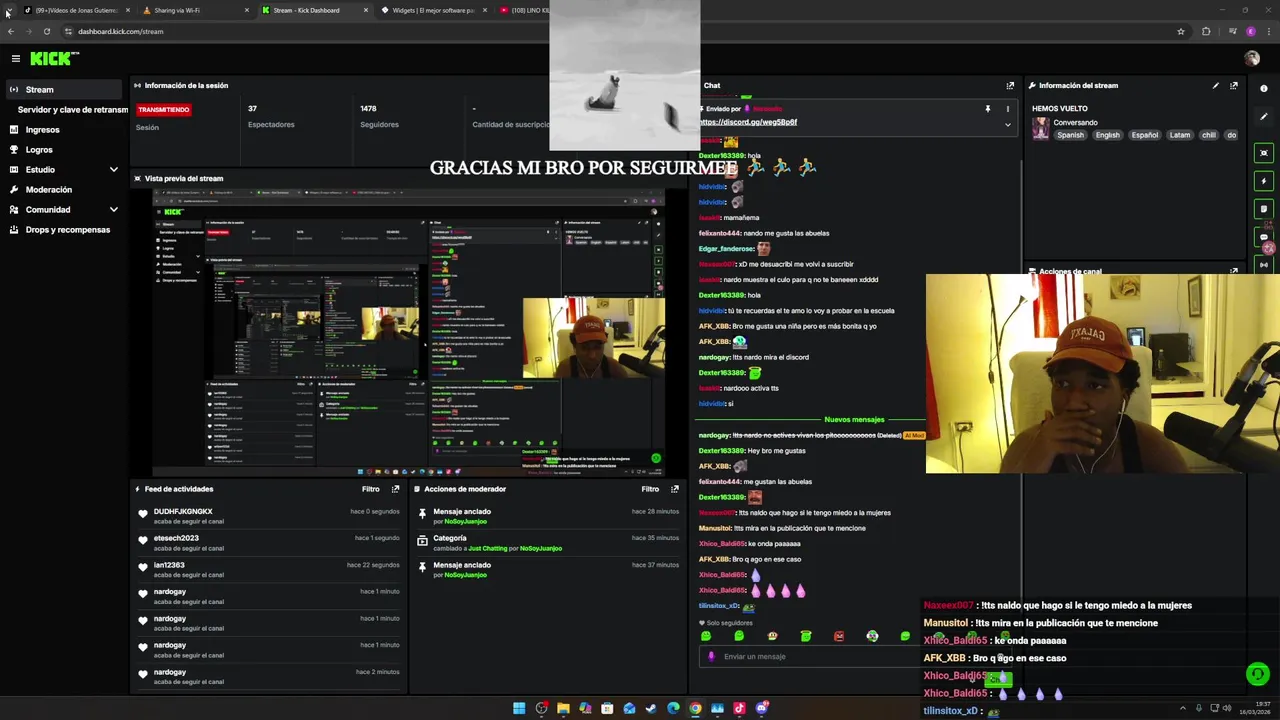Click the 1478 Seguidores count
The height and width of the screenshot is (720, 1280).
coord(368,108)
